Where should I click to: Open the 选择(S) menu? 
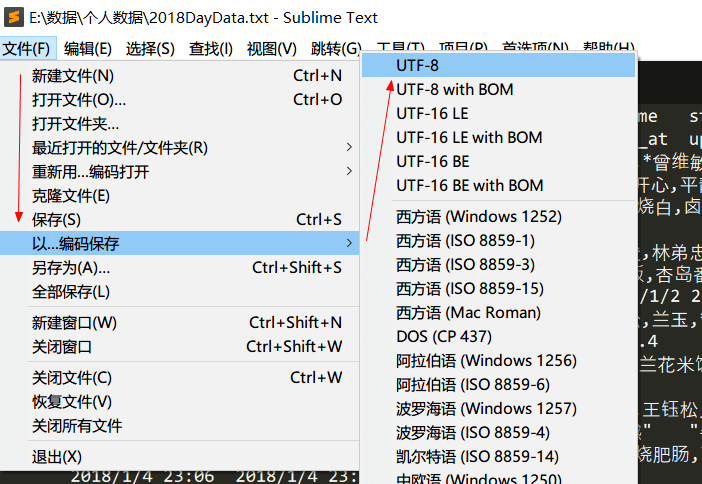pyautogui.click(x=150, y=48)
